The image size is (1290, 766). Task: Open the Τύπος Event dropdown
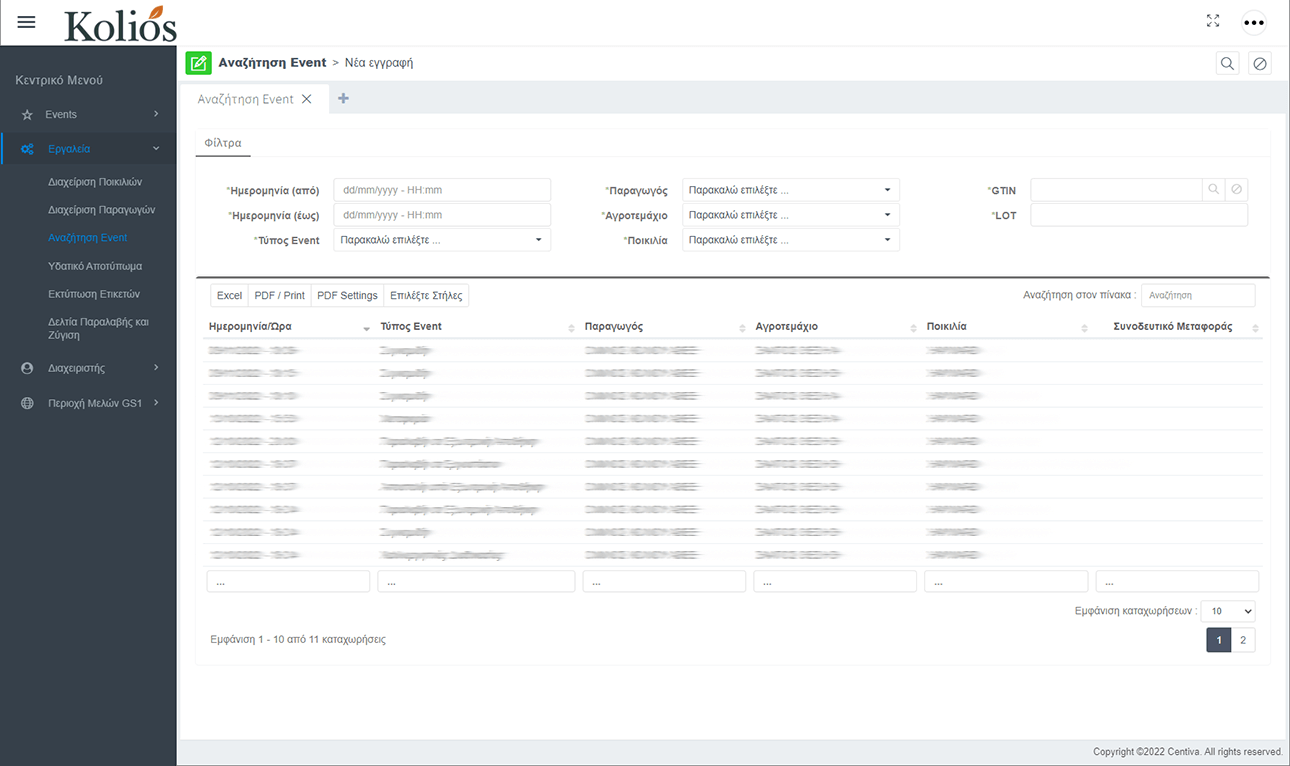point(442,240)
